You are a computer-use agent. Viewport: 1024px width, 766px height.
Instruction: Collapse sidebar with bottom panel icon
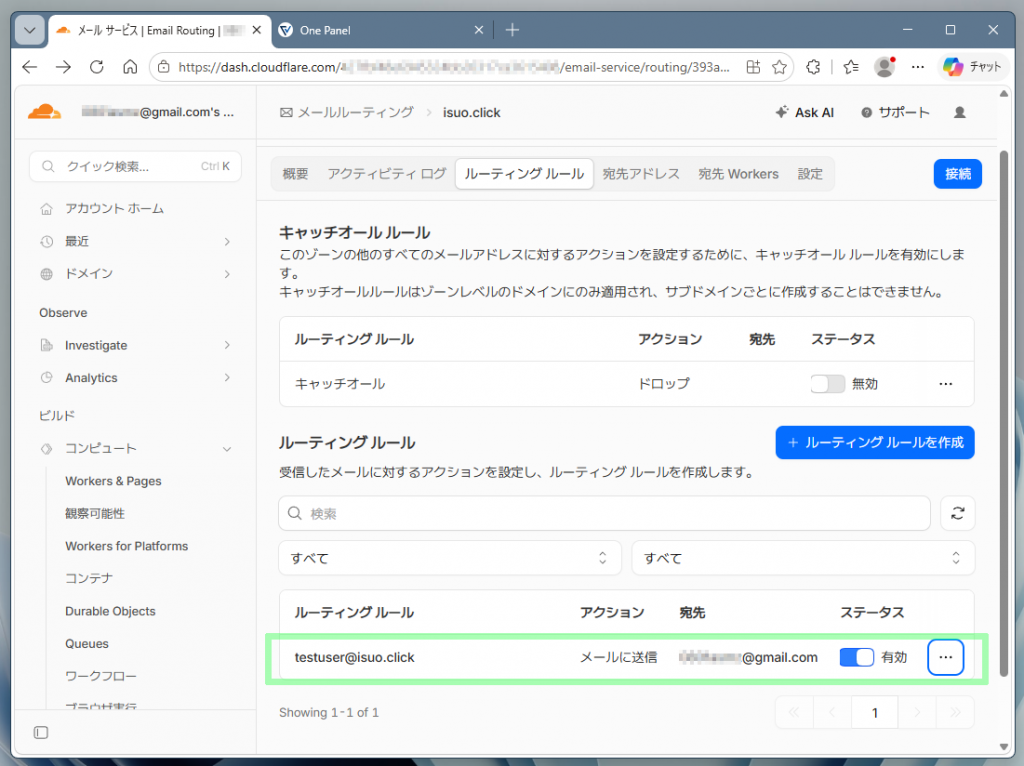pos(40,733)
